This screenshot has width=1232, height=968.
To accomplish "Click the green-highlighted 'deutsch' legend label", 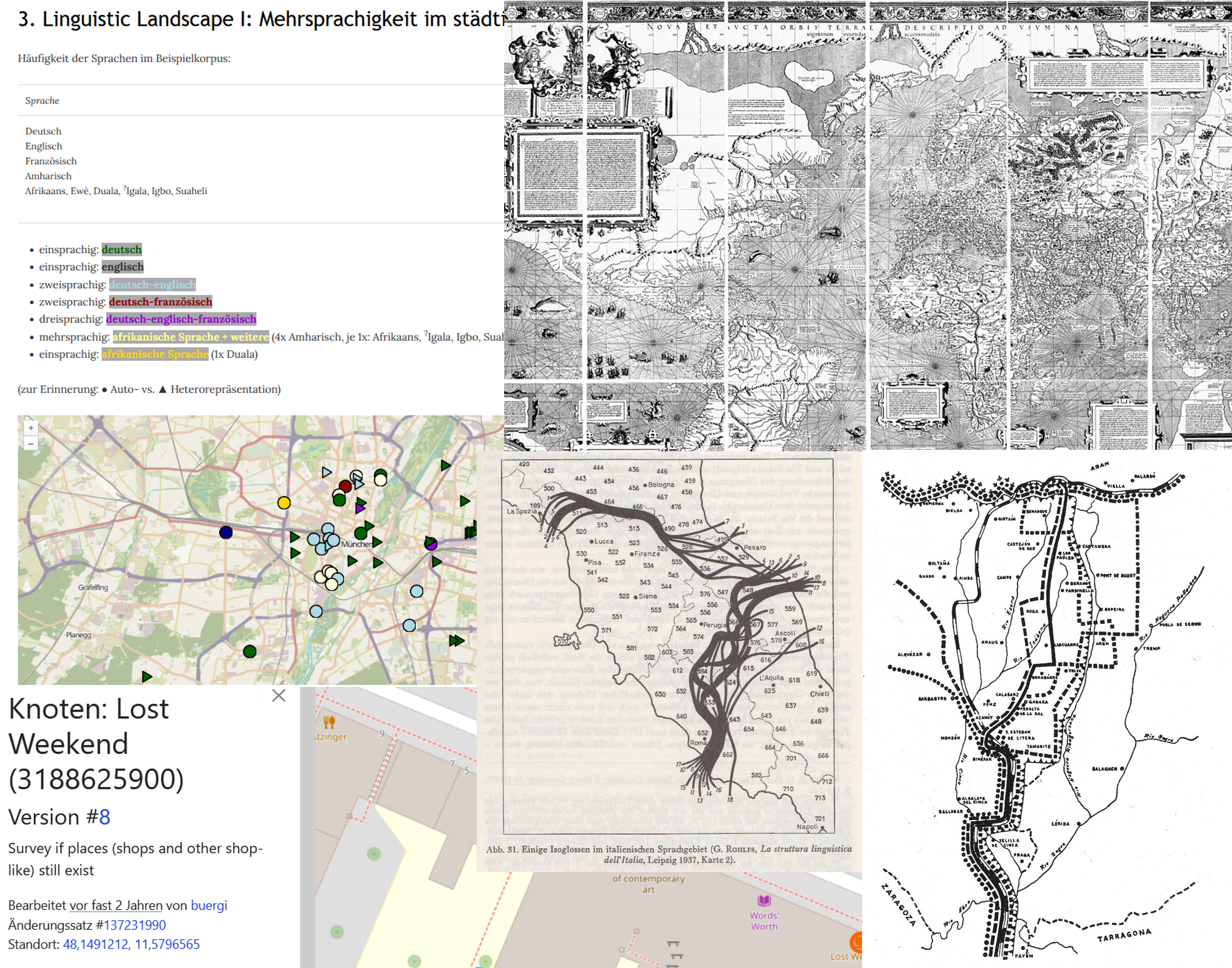I will pos(122,250).
